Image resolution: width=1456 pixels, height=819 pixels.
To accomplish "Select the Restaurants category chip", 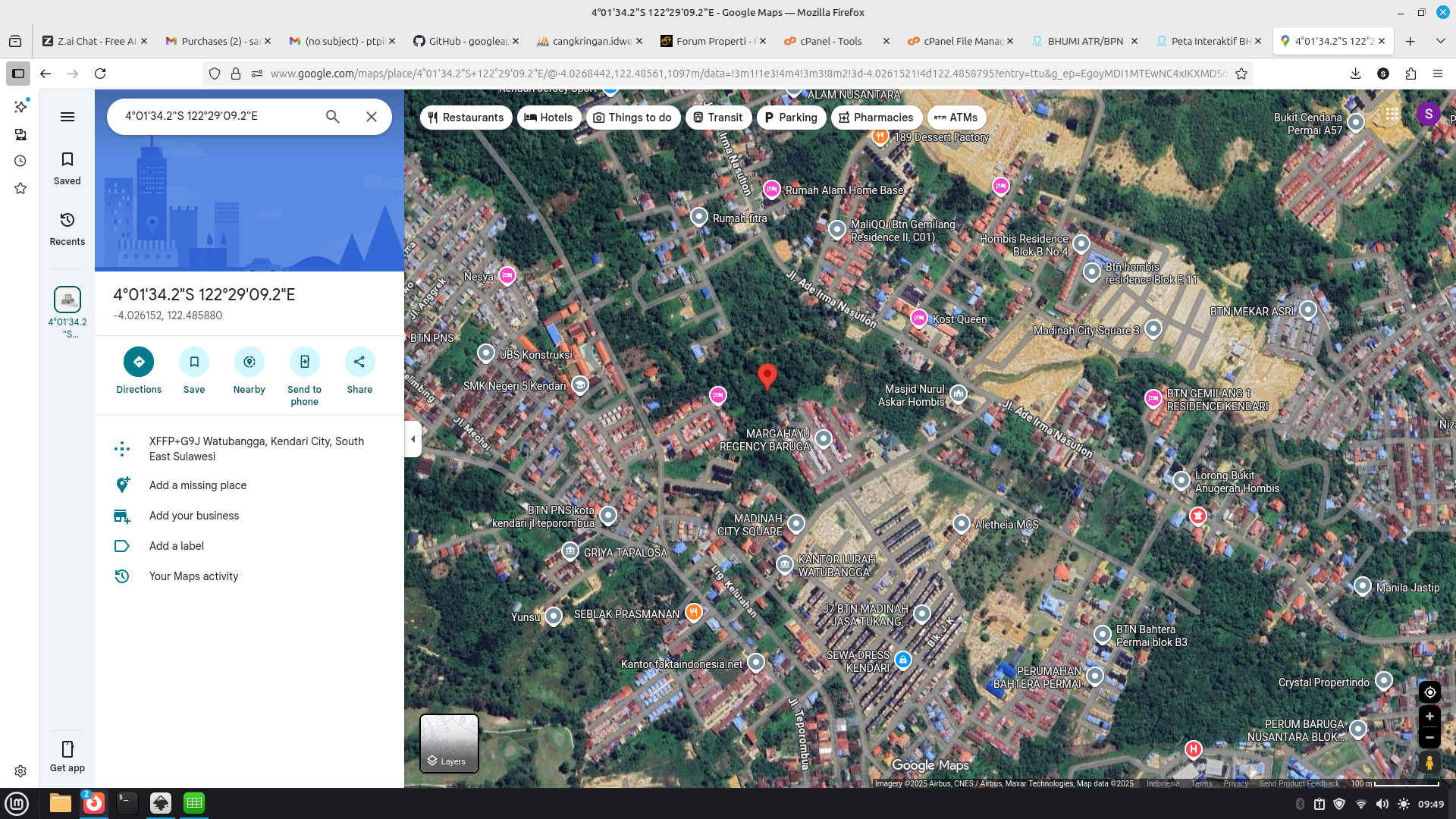I will (466, 118).
